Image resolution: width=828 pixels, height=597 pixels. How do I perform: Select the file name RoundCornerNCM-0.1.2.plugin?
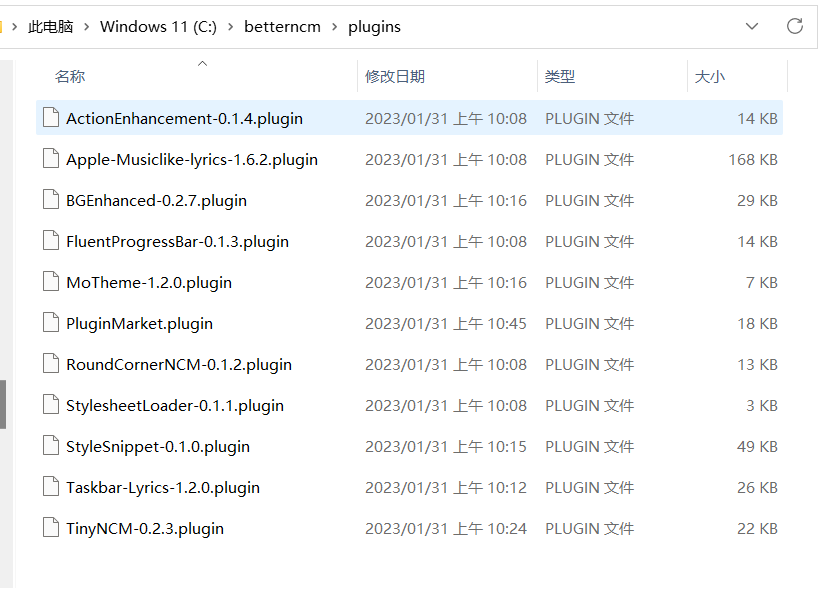179,365
